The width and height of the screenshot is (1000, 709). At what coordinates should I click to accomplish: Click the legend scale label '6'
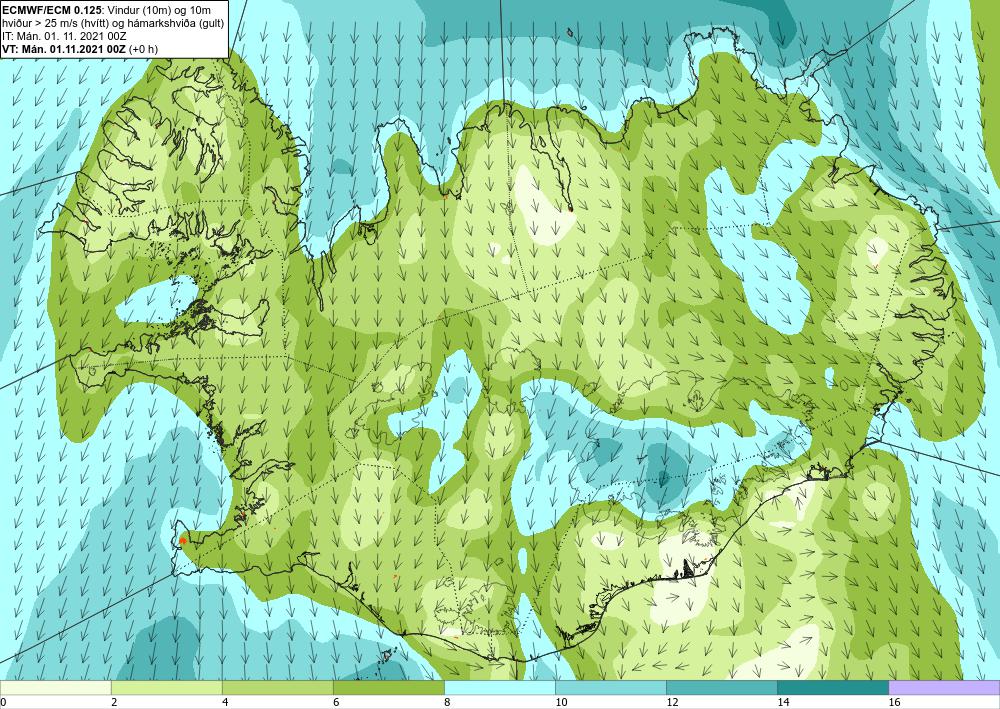click(336, 702)
